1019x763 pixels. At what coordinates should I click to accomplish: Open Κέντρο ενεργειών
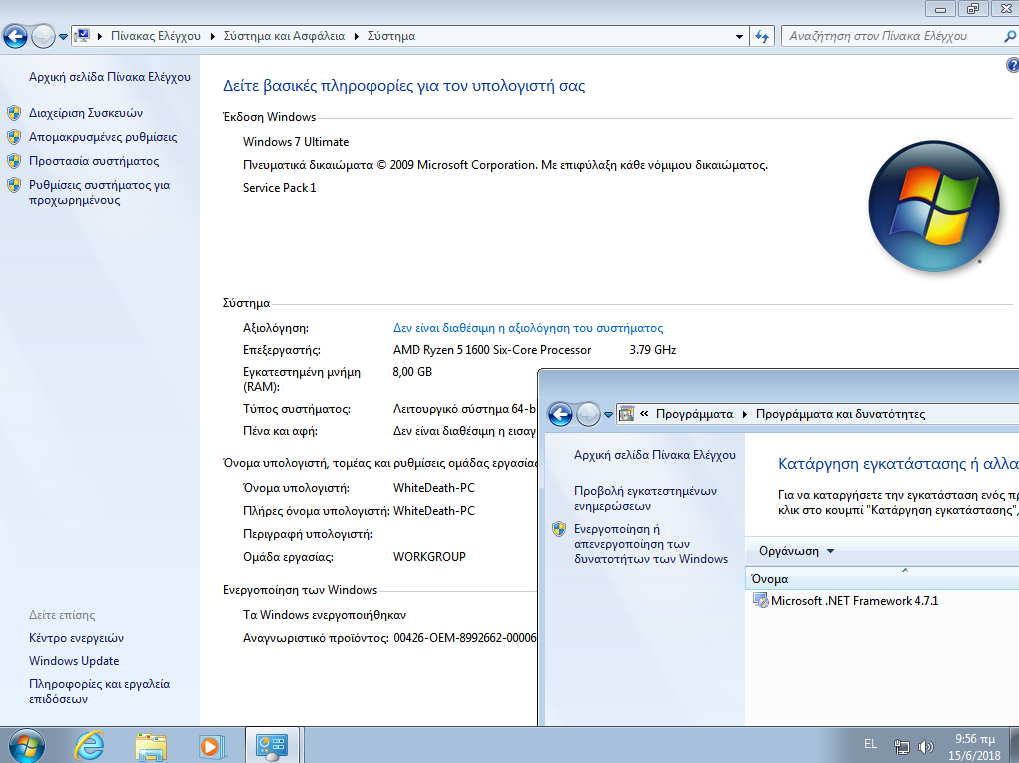pos(76,638)
